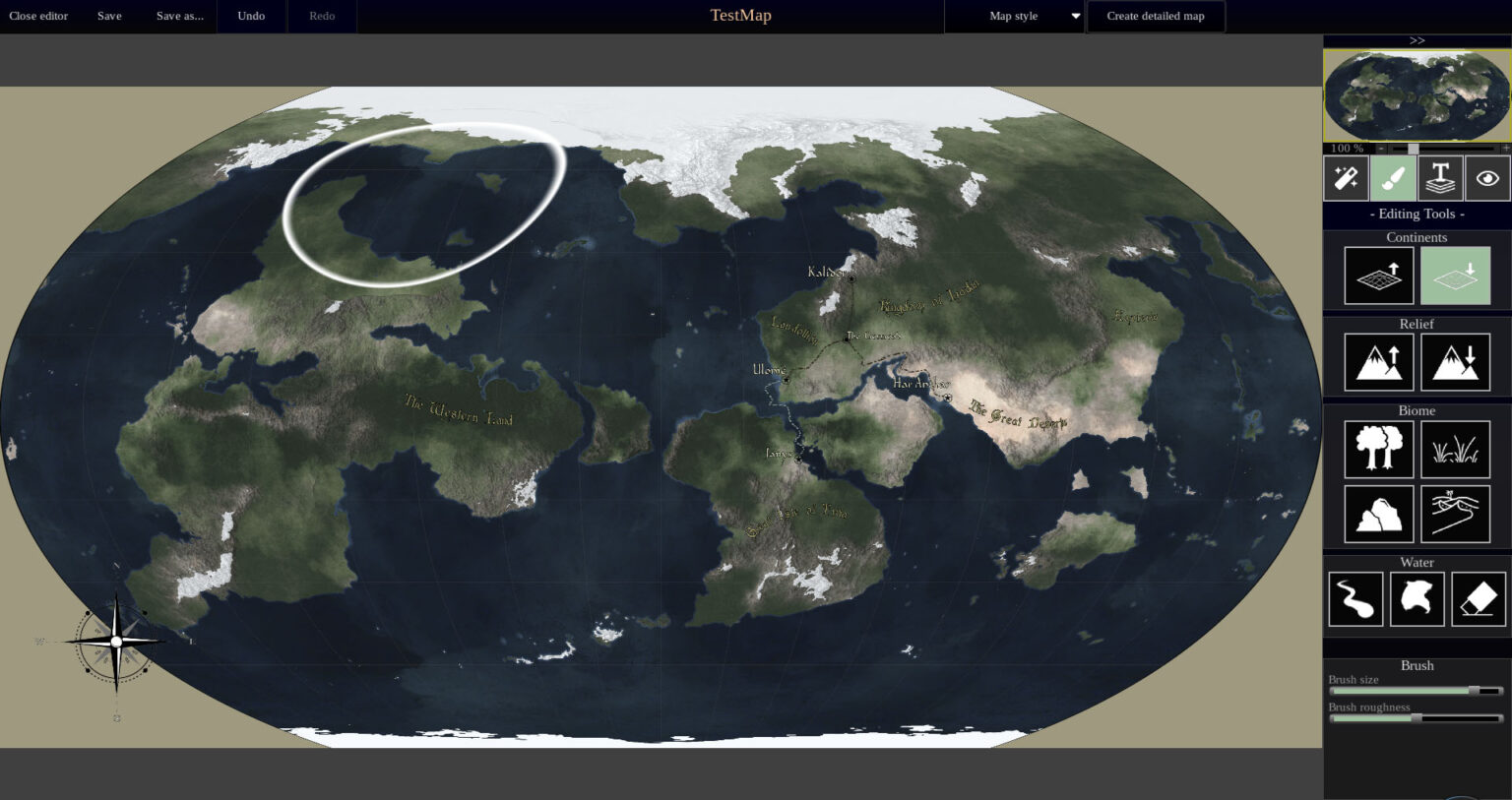
Task: Switch to the magic wand generator tab
Action: pyautogui.click(x=1346, y=179)
